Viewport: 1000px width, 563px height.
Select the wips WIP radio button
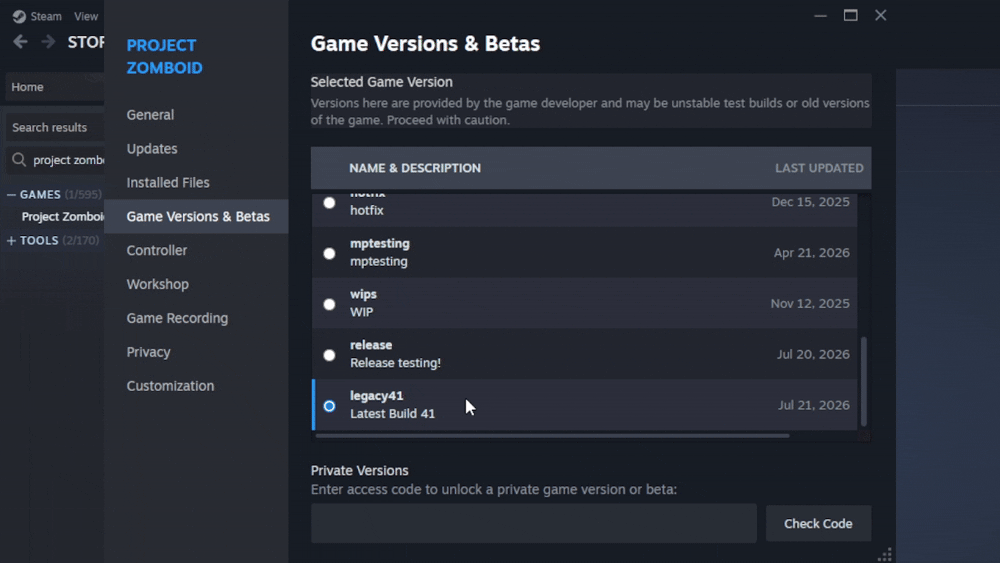[329, 304]
